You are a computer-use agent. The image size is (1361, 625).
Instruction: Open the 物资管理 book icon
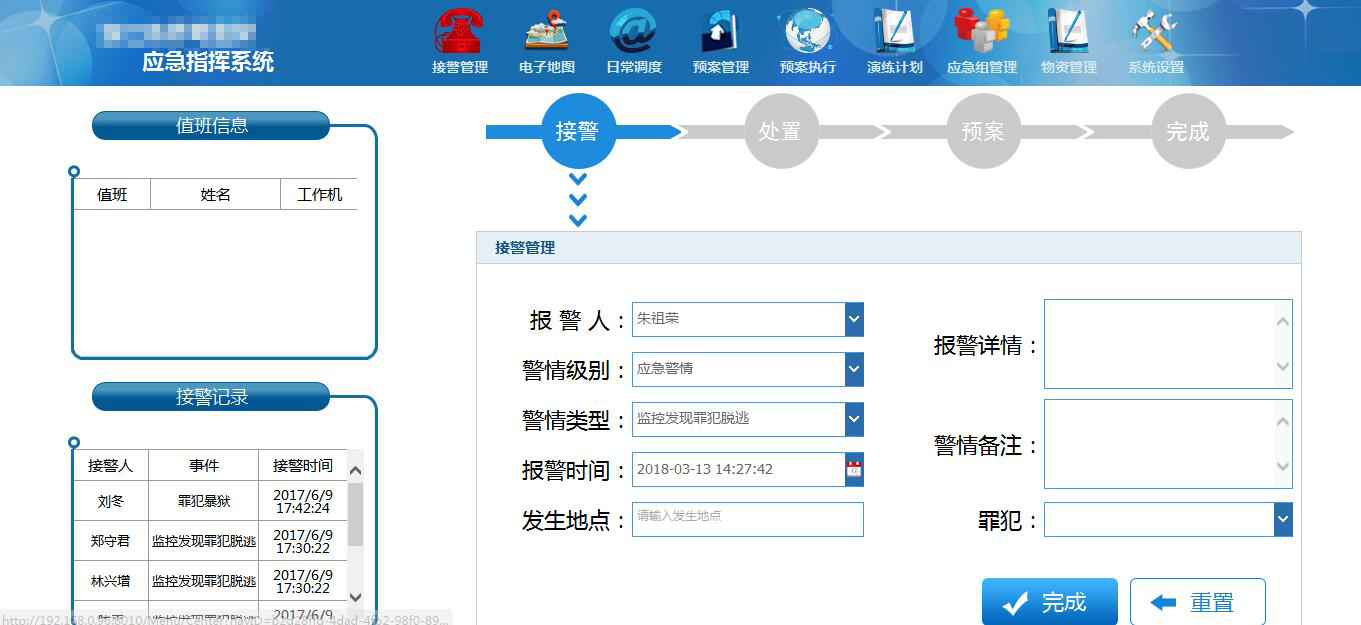[1068, 32]
